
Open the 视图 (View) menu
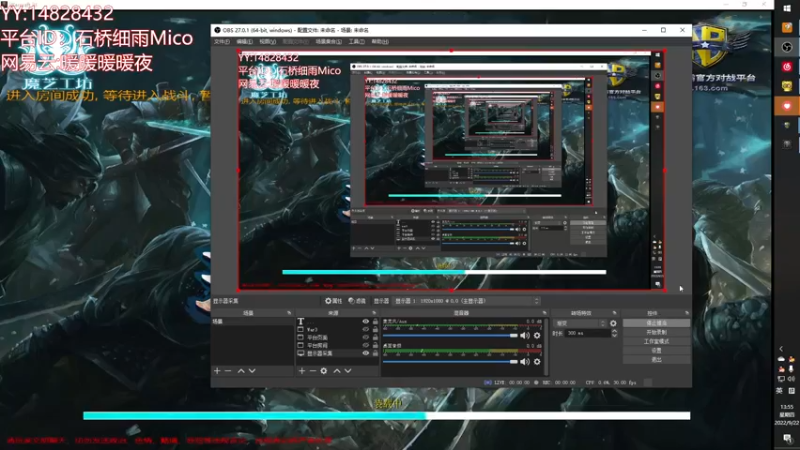click(267, 41)
